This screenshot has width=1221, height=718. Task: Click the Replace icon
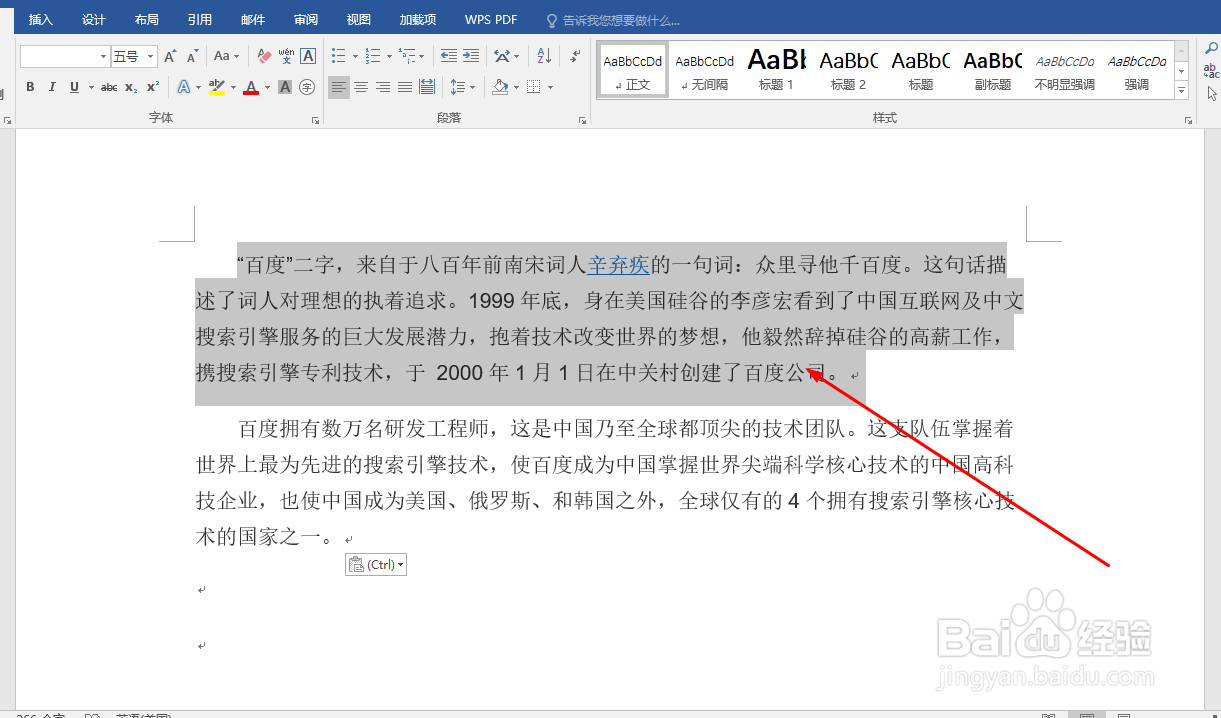tap(1212, 71)
